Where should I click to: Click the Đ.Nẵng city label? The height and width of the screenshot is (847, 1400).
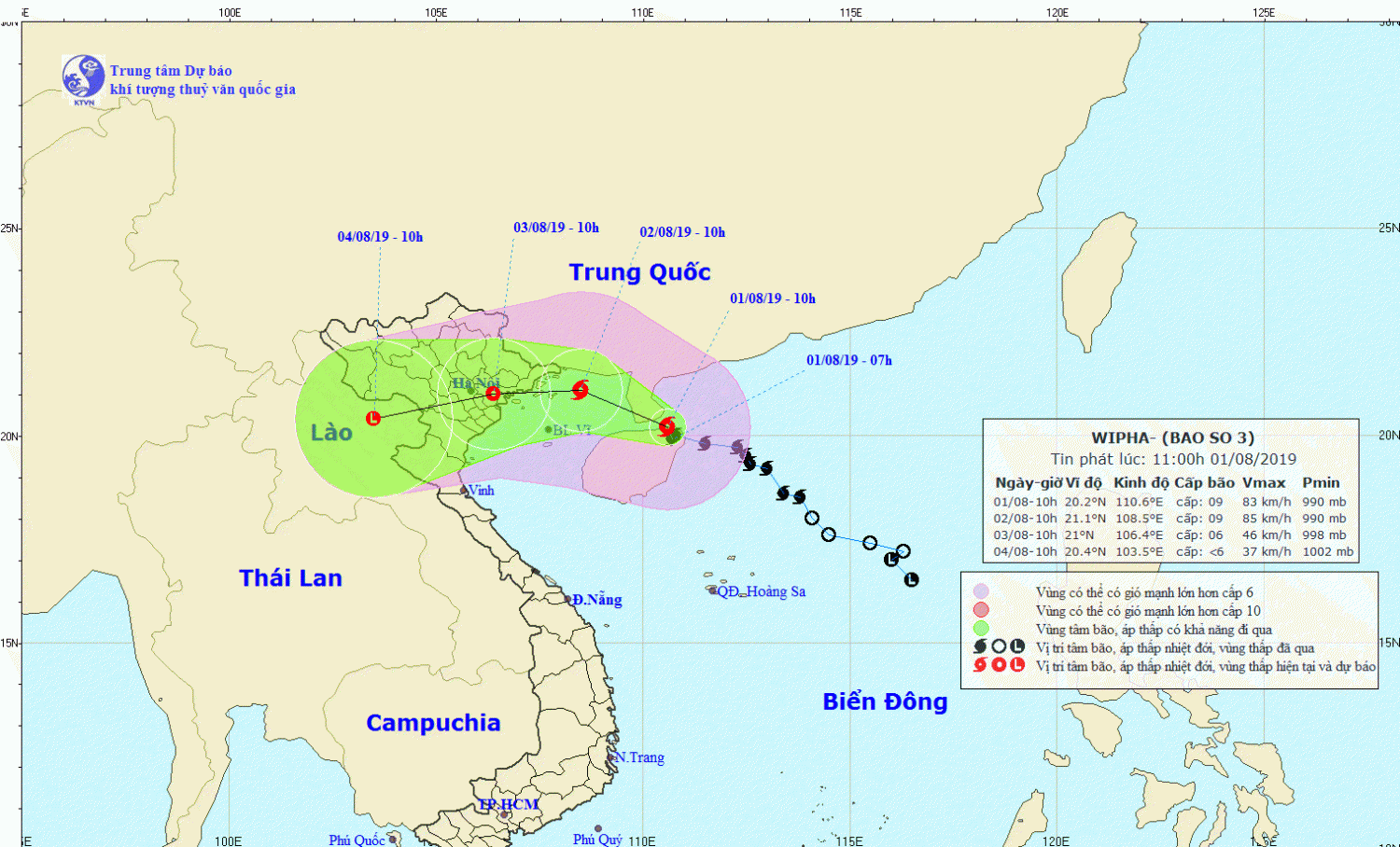[597, 600]
